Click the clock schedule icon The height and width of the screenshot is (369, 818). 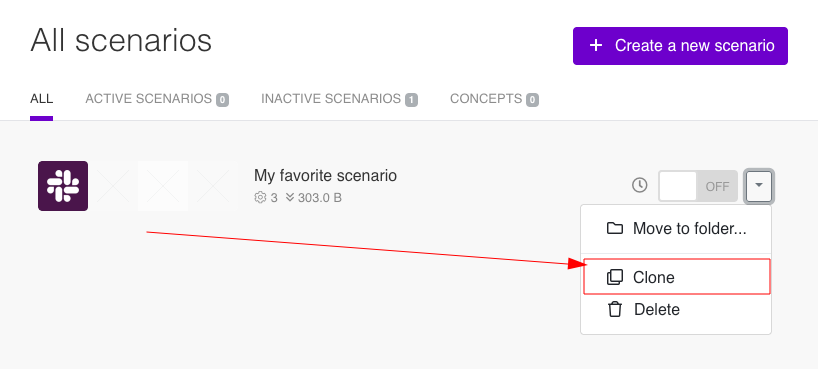click(640, 185)
